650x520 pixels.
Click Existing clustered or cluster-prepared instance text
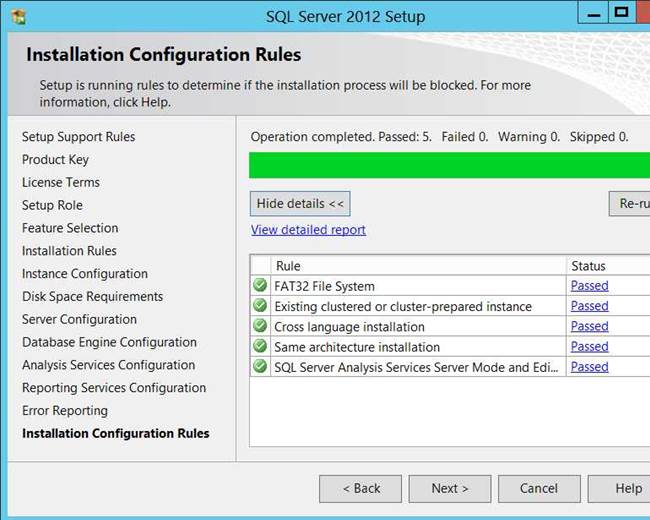click(403, 306)
